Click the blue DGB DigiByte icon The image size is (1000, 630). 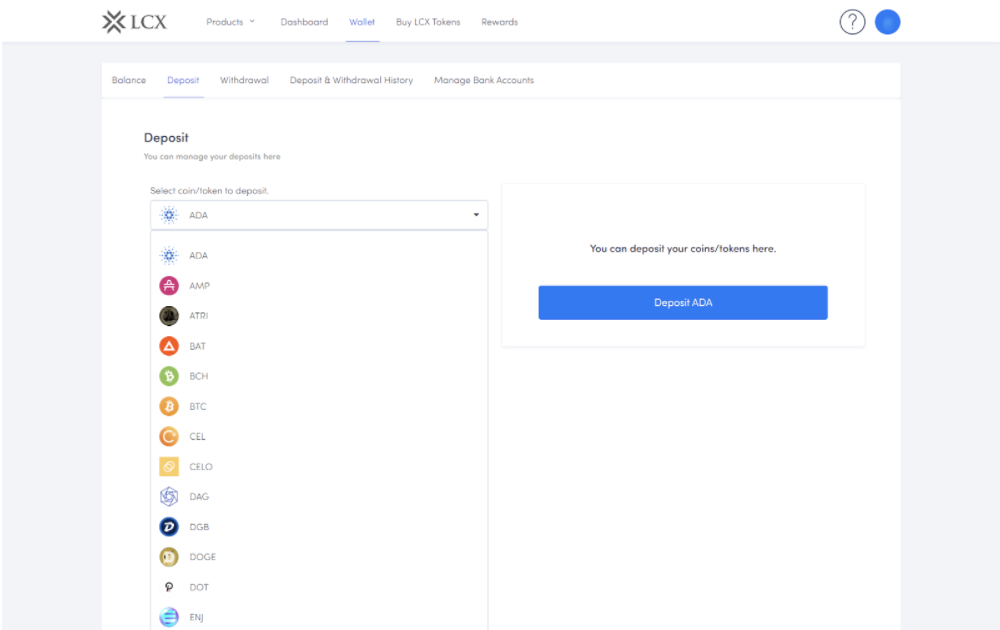(x=169, y=527)
